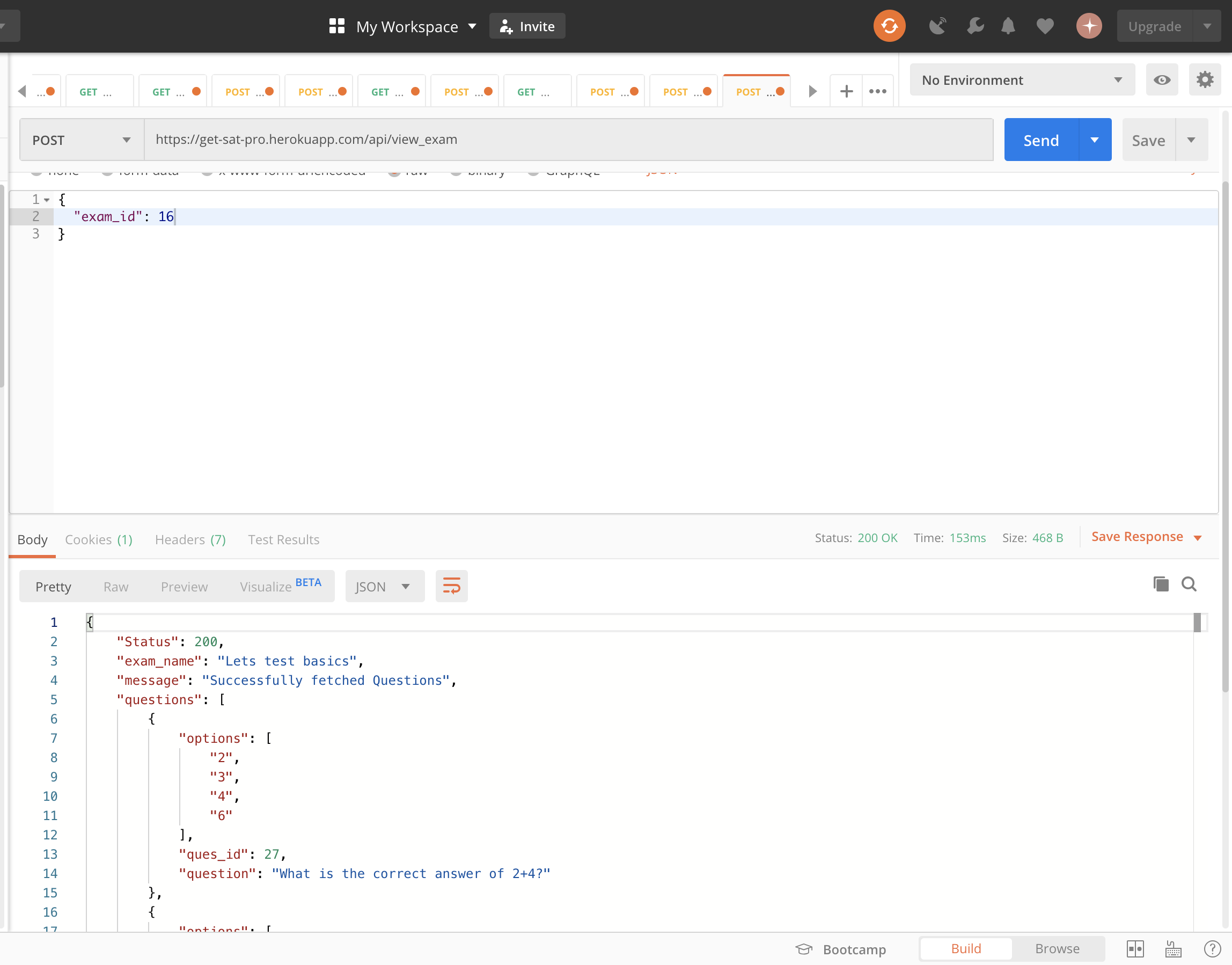The image size is (1232, 965).
Task: Open the Save Response dropdown
Action: click(x=1146, y=537)
